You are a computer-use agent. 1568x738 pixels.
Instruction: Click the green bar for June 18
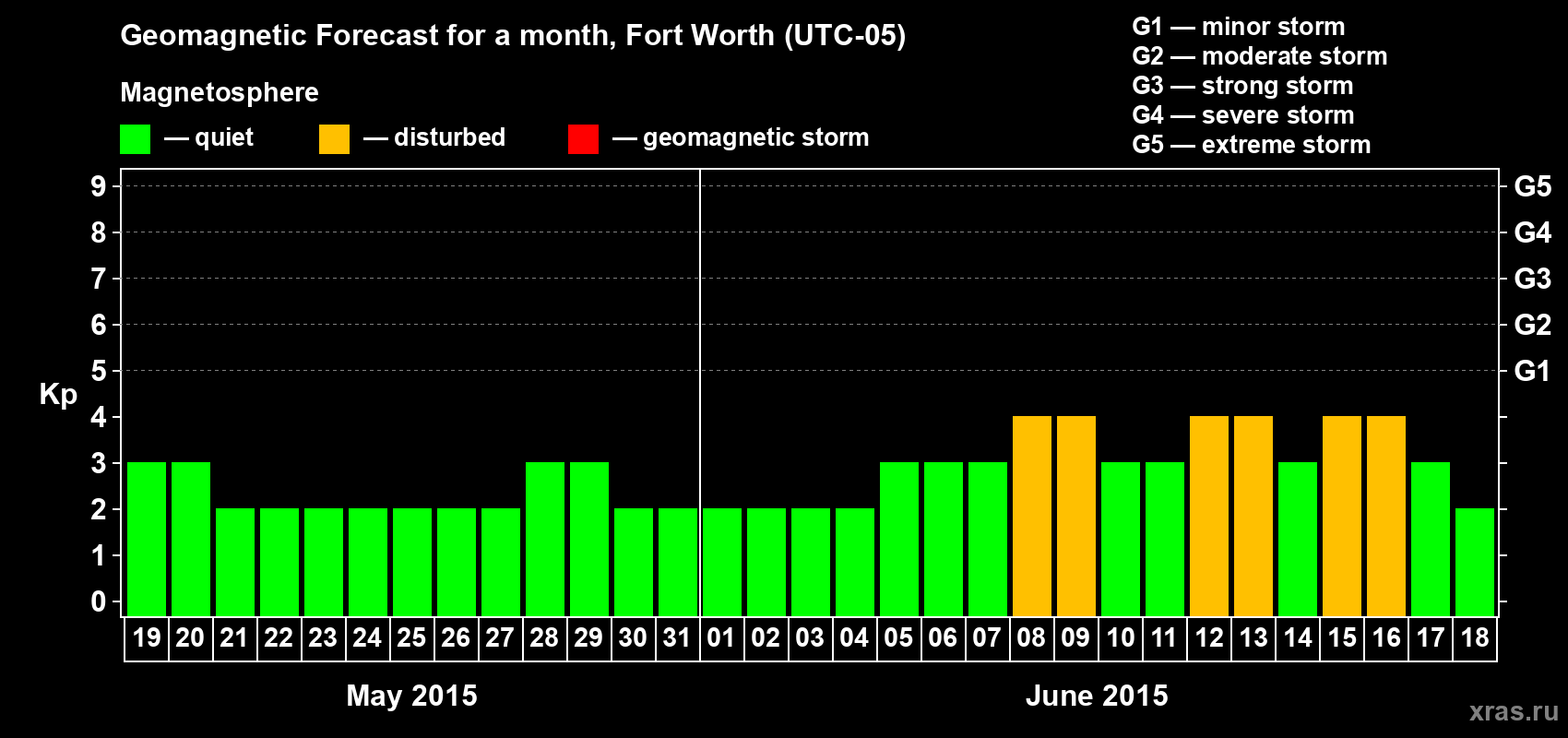[x=1475, y=563]
